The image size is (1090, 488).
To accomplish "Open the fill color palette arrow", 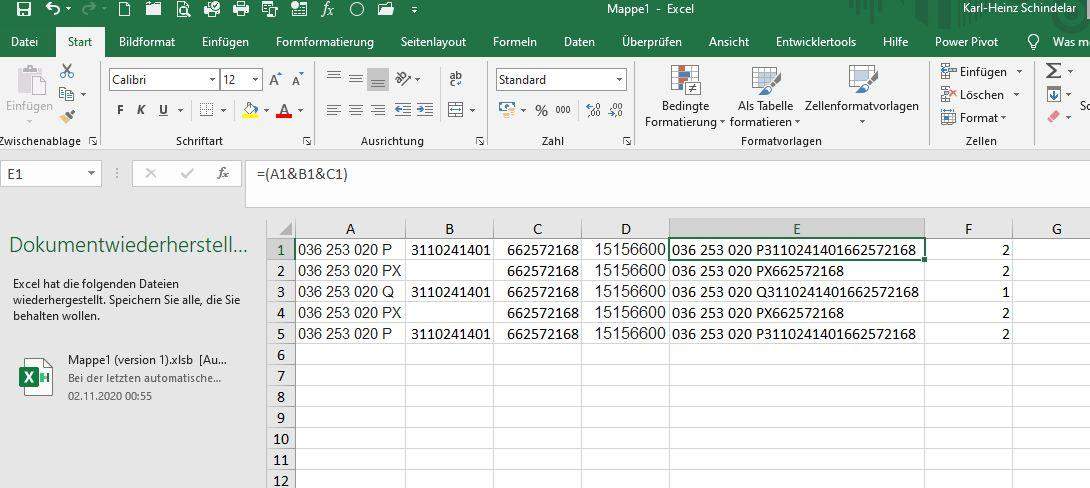I will (x=266, y=110).
